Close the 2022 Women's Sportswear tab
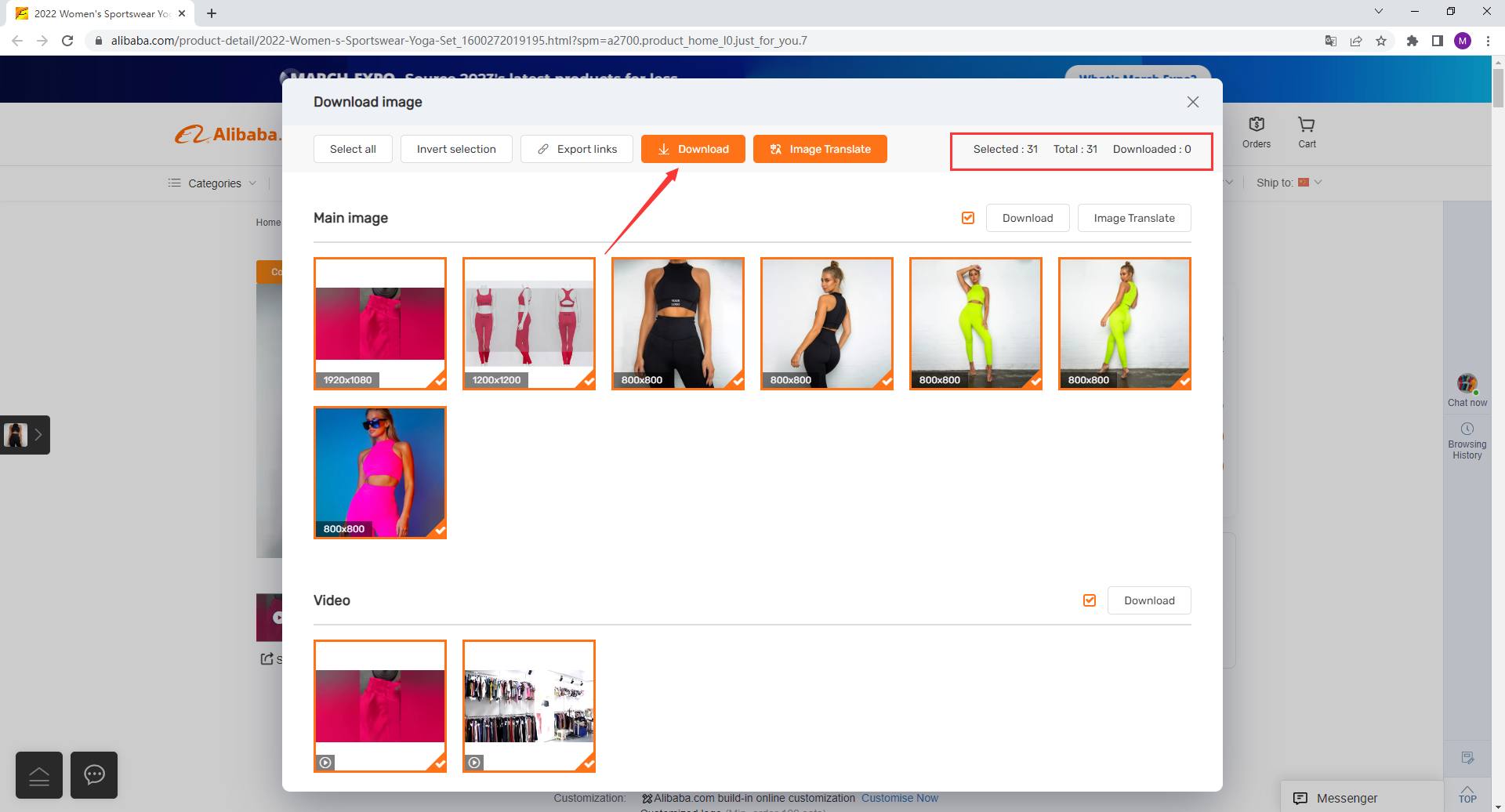 click(182, 13)
